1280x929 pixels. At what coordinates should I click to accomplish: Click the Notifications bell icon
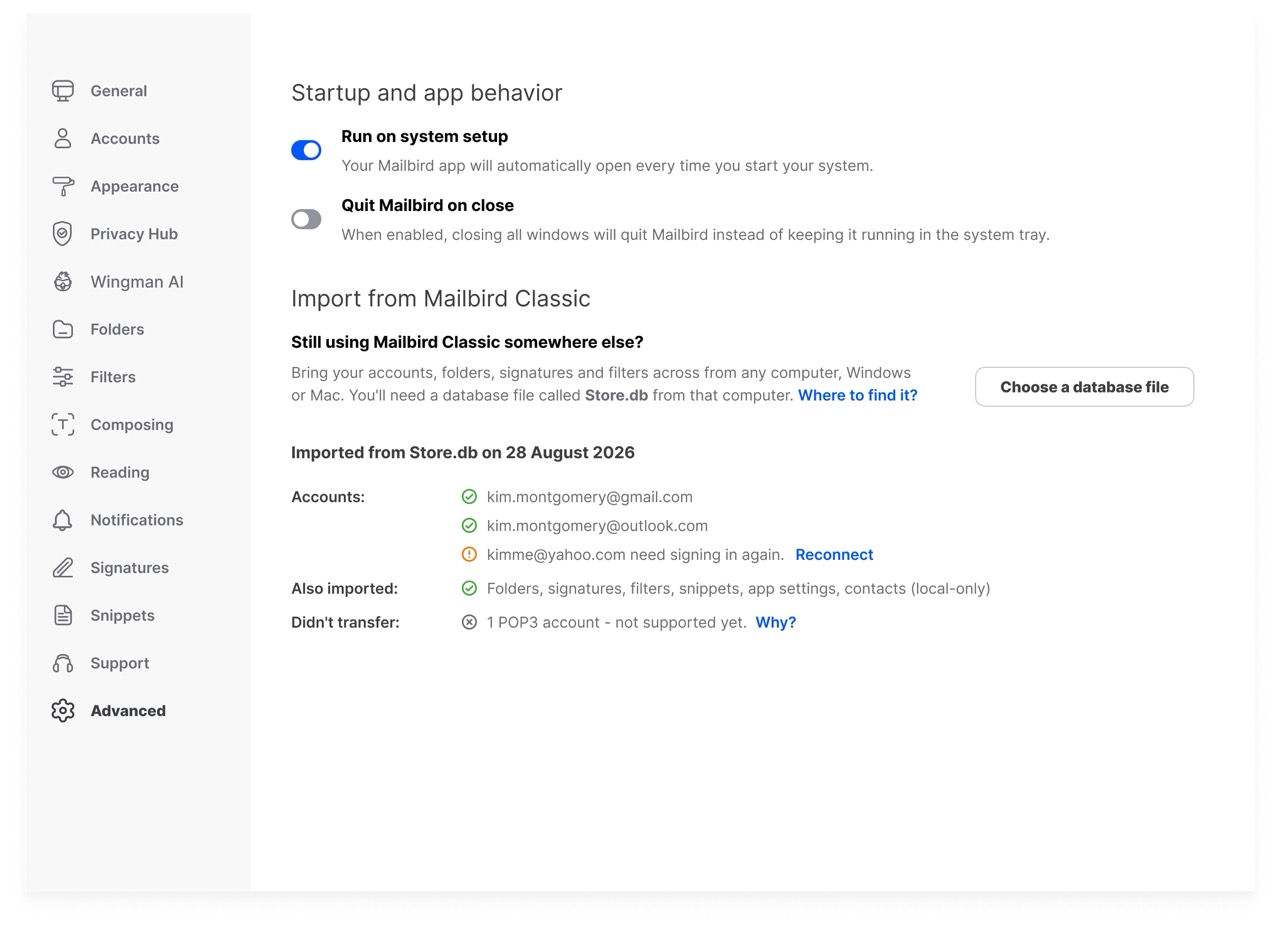pos(63,520)
